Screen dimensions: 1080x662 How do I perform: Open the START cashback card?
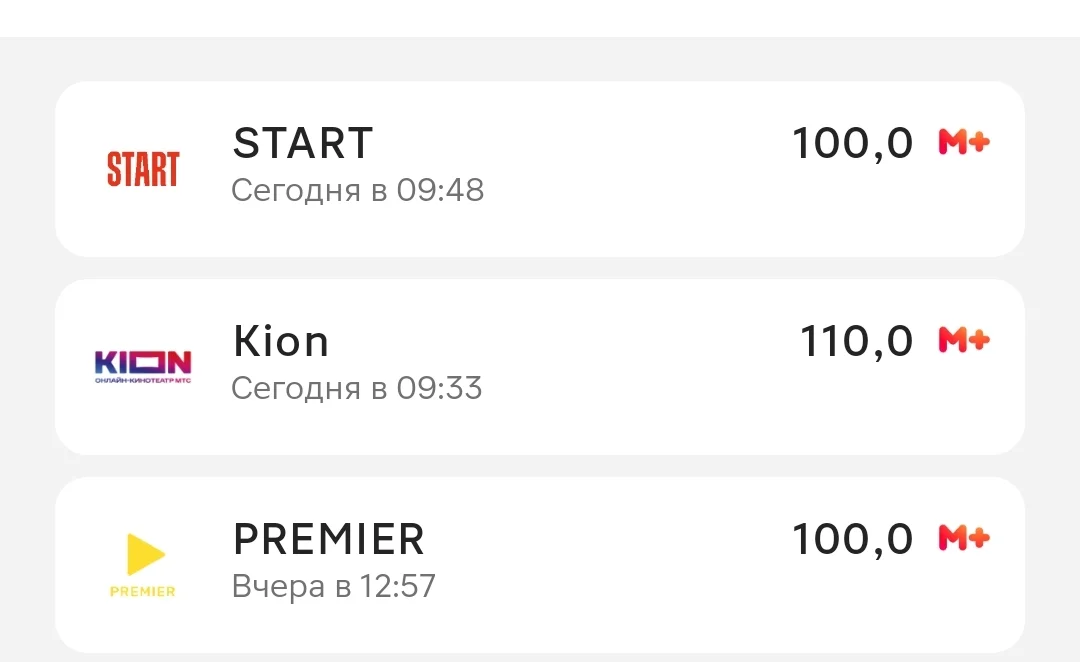coord(540,169)
